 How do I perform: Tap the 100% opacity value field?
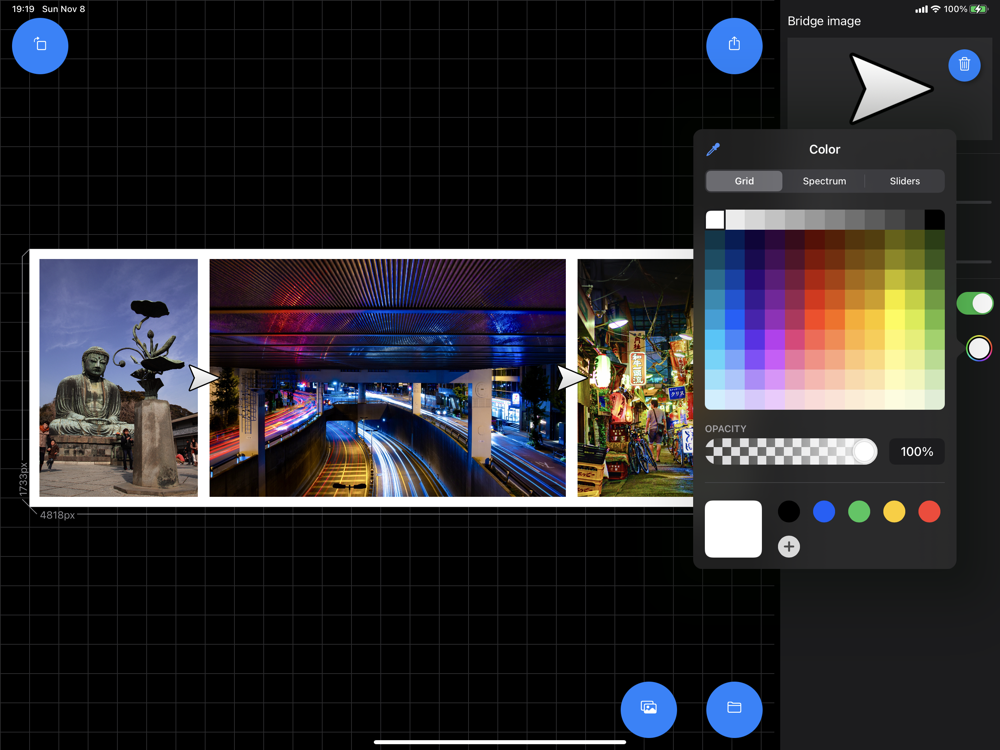[x=916, y=452]
